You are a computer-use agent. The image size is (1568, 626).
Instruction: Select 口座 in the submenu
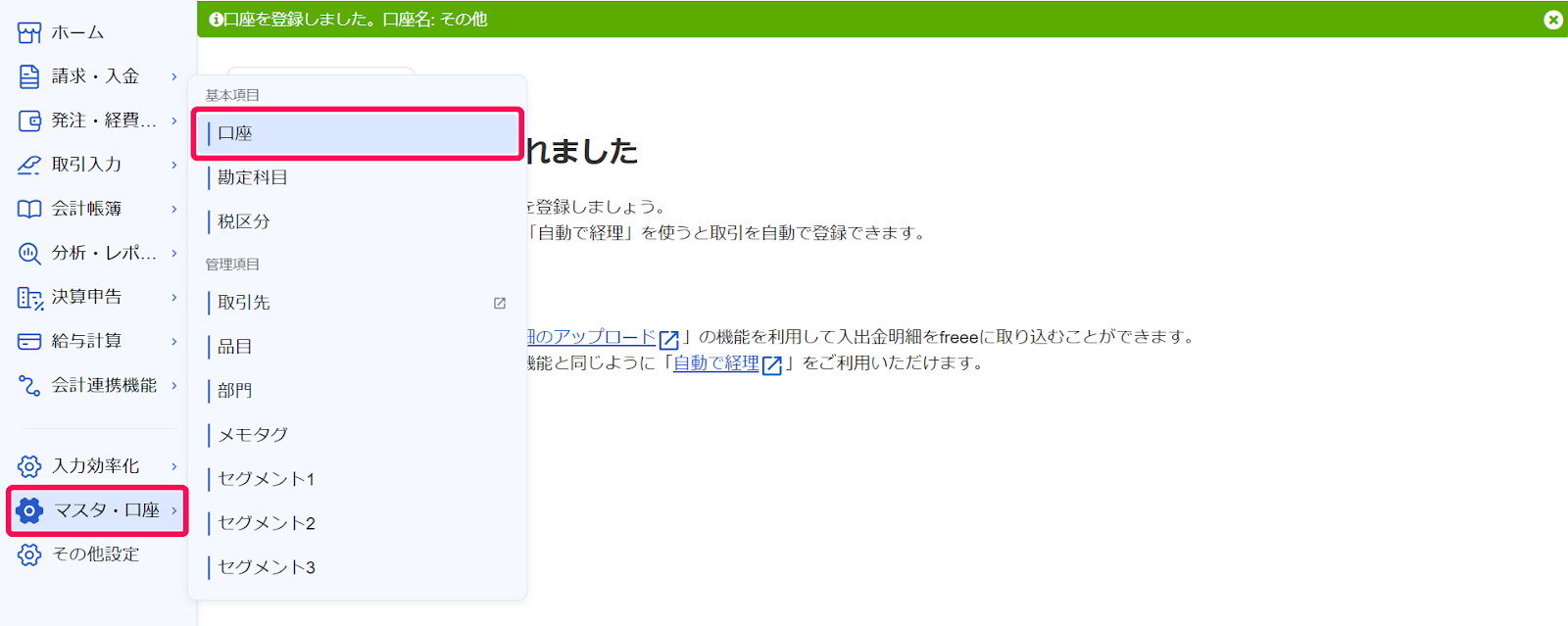coord(357,133)
